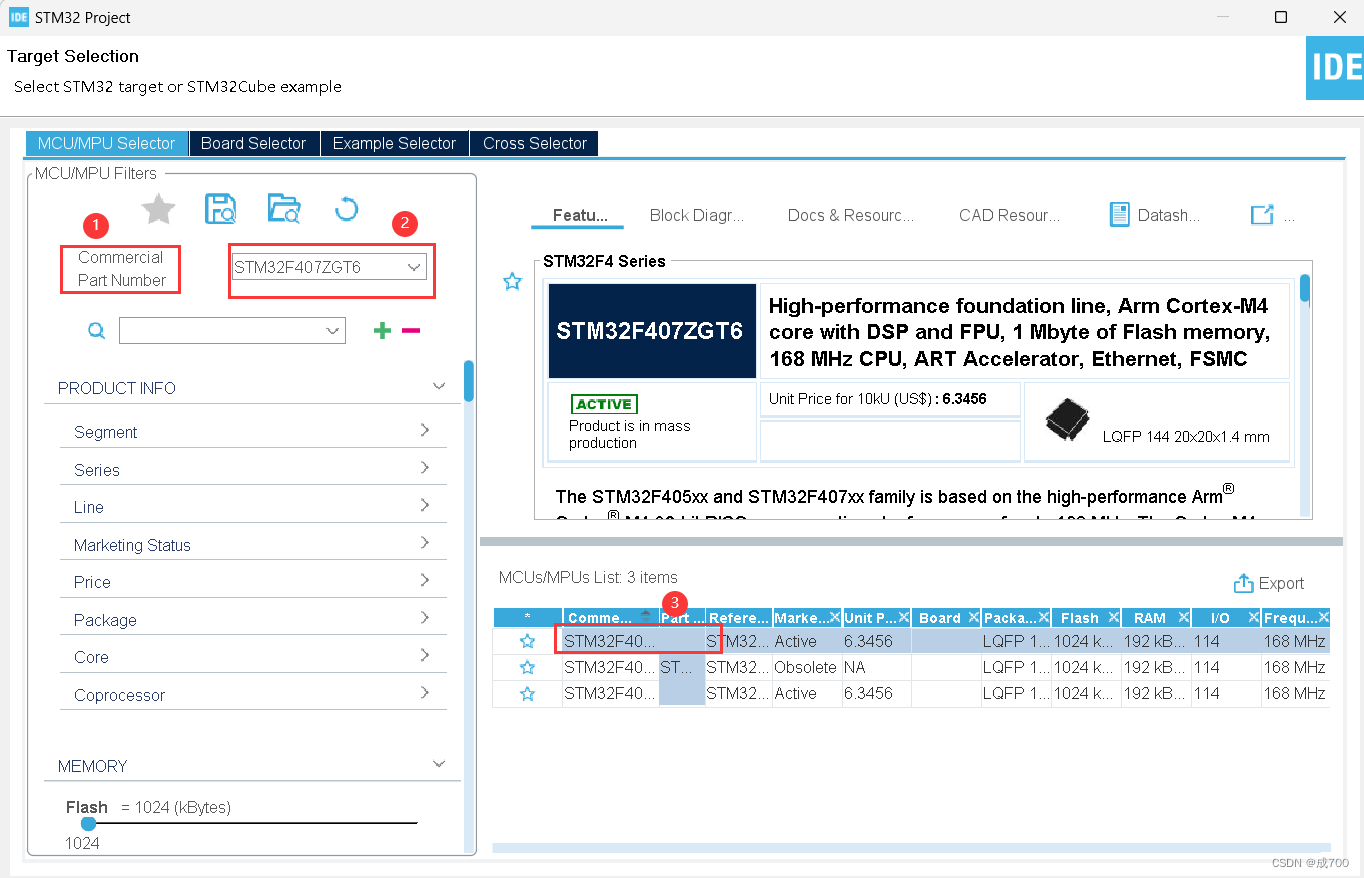Click the green plus add-filter icon
This screenshot has height=878, width=1364.
tap(382, 331)
